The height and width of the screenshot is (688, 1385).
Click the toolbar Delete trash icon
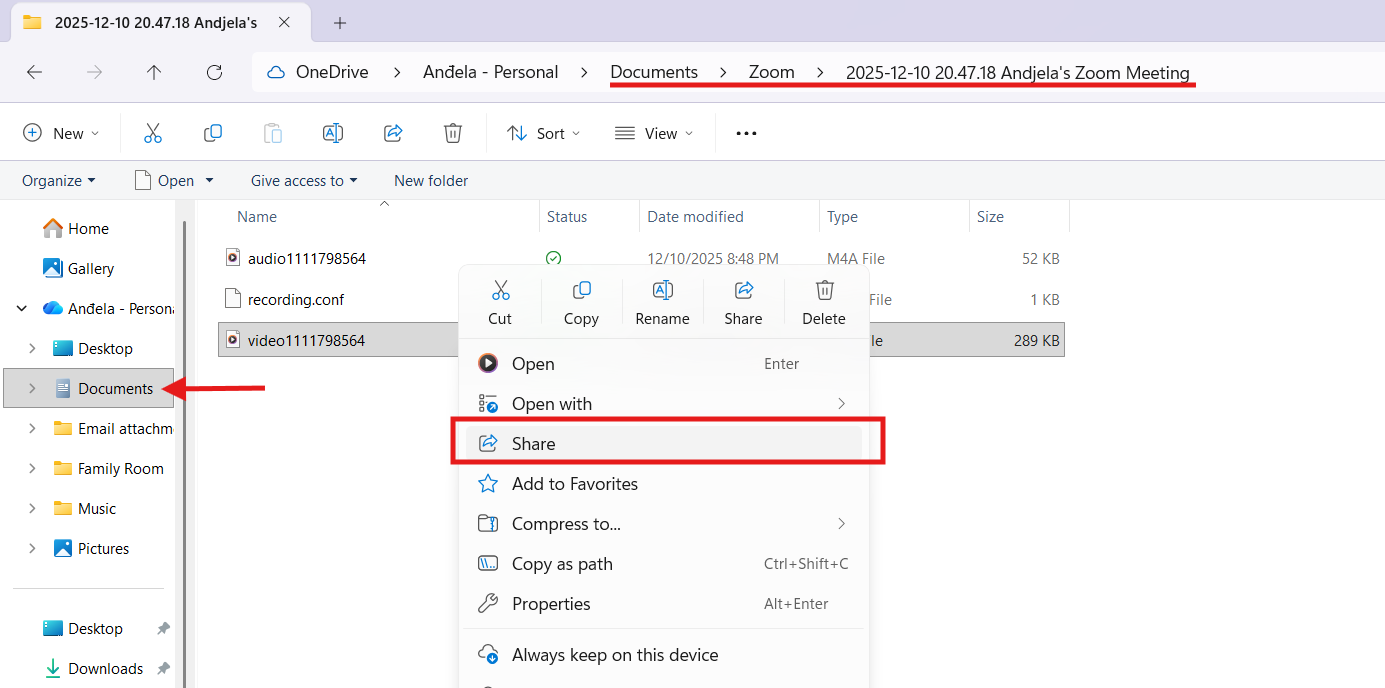point(453,133)
